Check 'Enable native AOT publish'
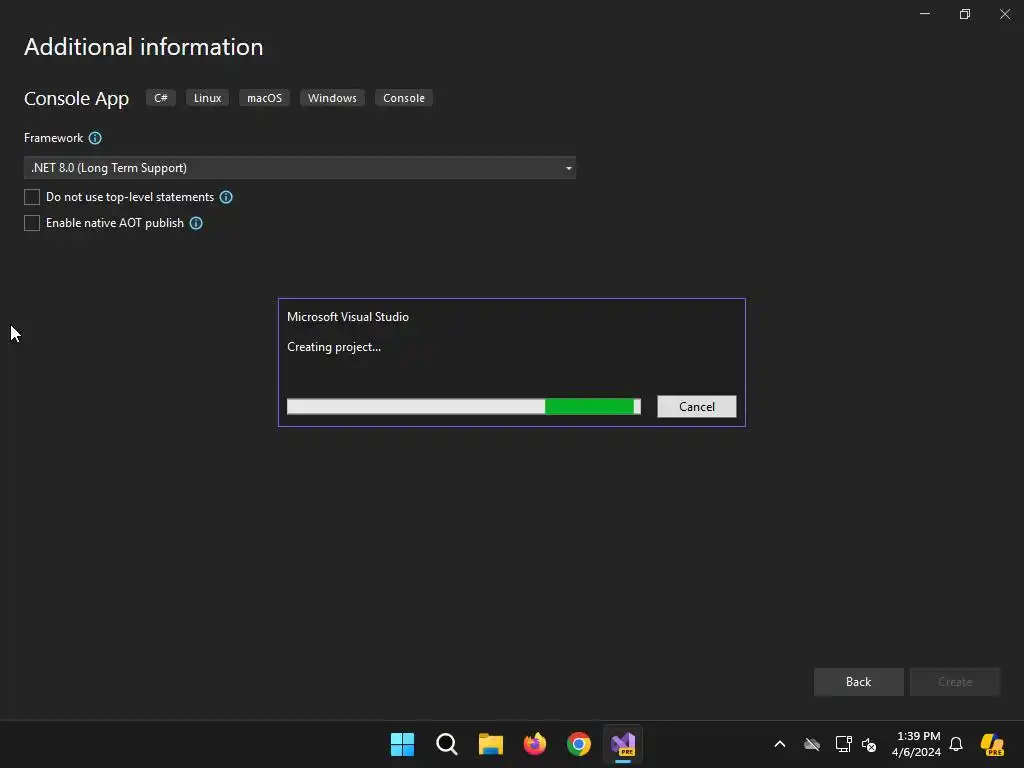Screen dimensions: 1024x768 (x=32, y=223)
